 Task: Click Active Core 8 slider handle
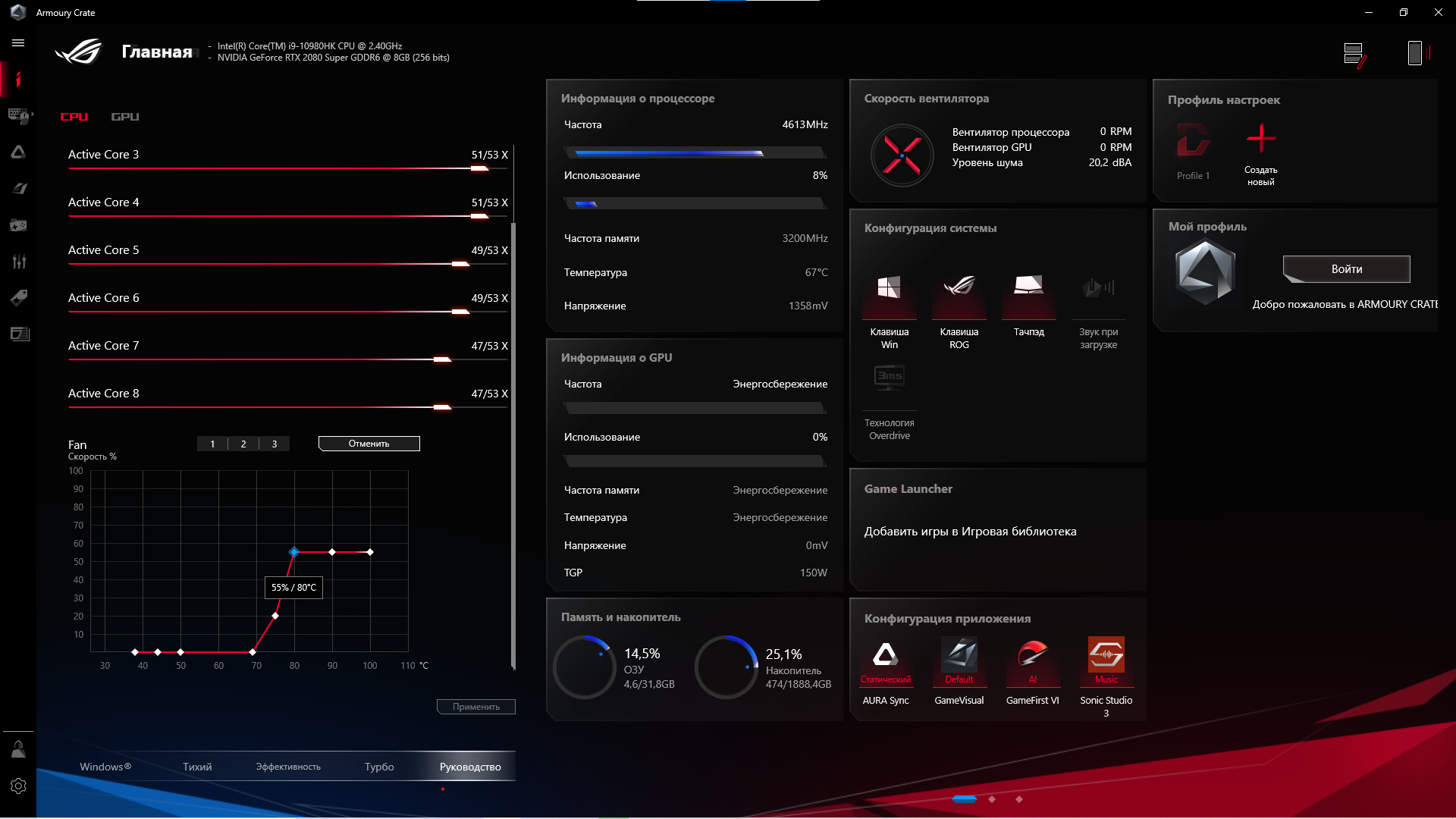click(x=442, y=407)
